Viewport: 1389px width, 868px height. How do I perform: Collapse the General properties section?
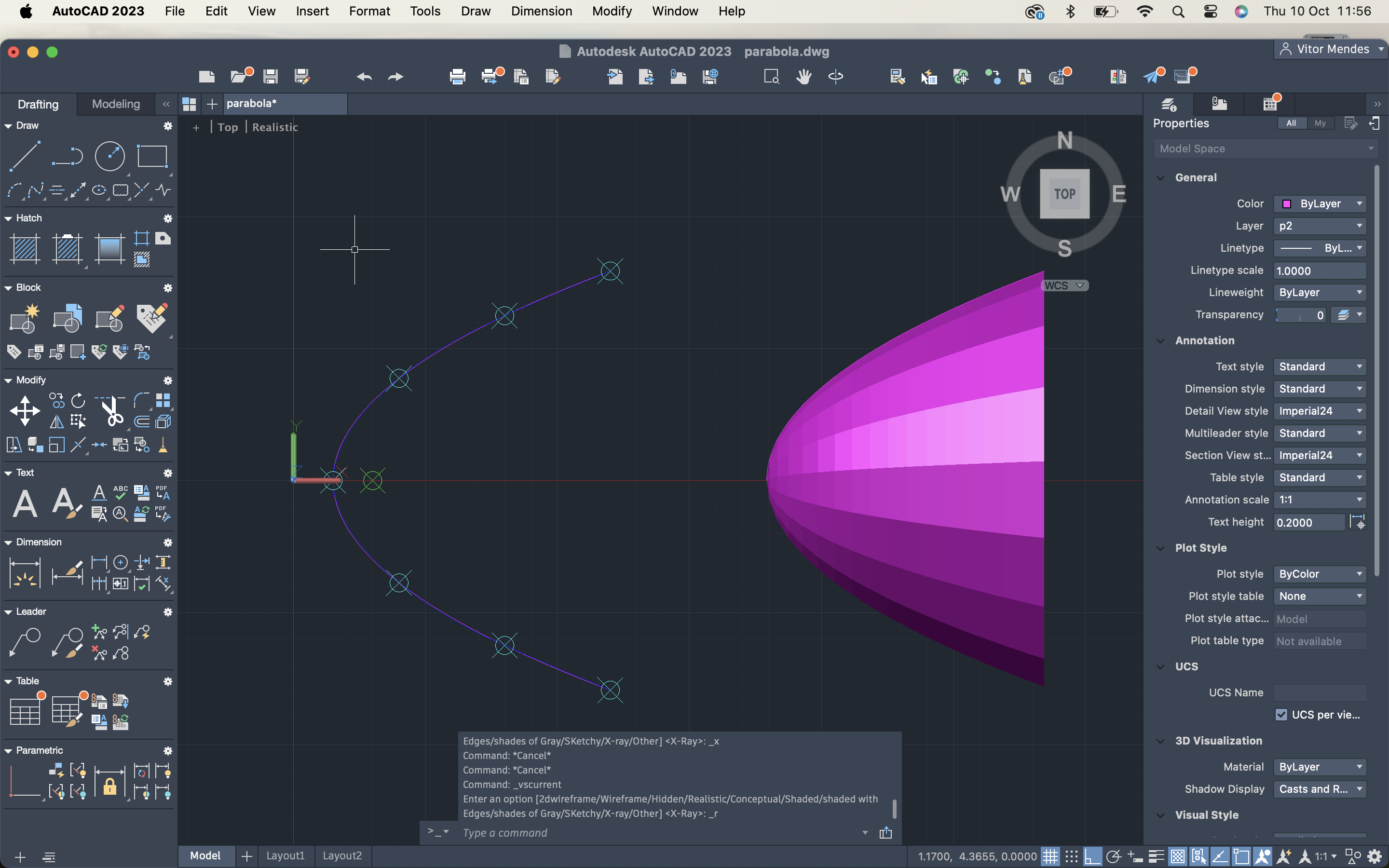[1160, 177]
